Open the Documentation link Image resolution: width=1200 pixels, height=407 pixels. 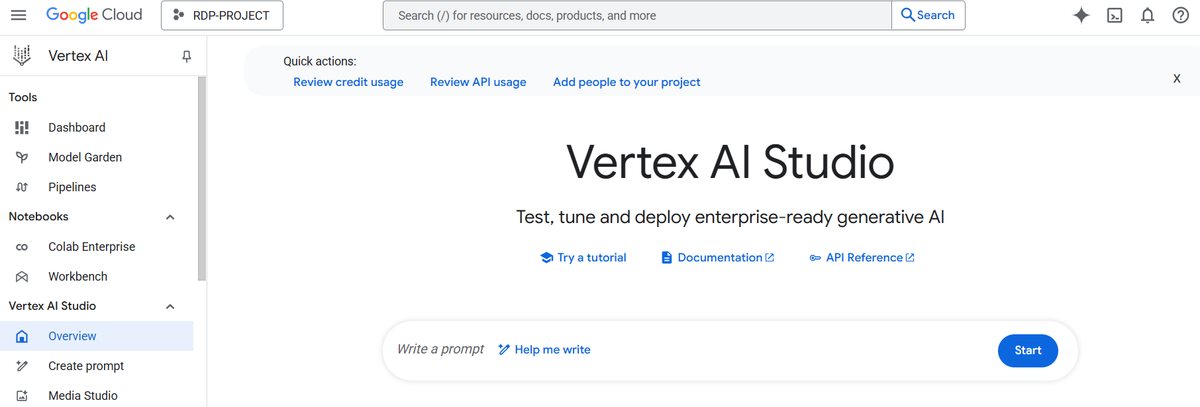tap(718, 257)
